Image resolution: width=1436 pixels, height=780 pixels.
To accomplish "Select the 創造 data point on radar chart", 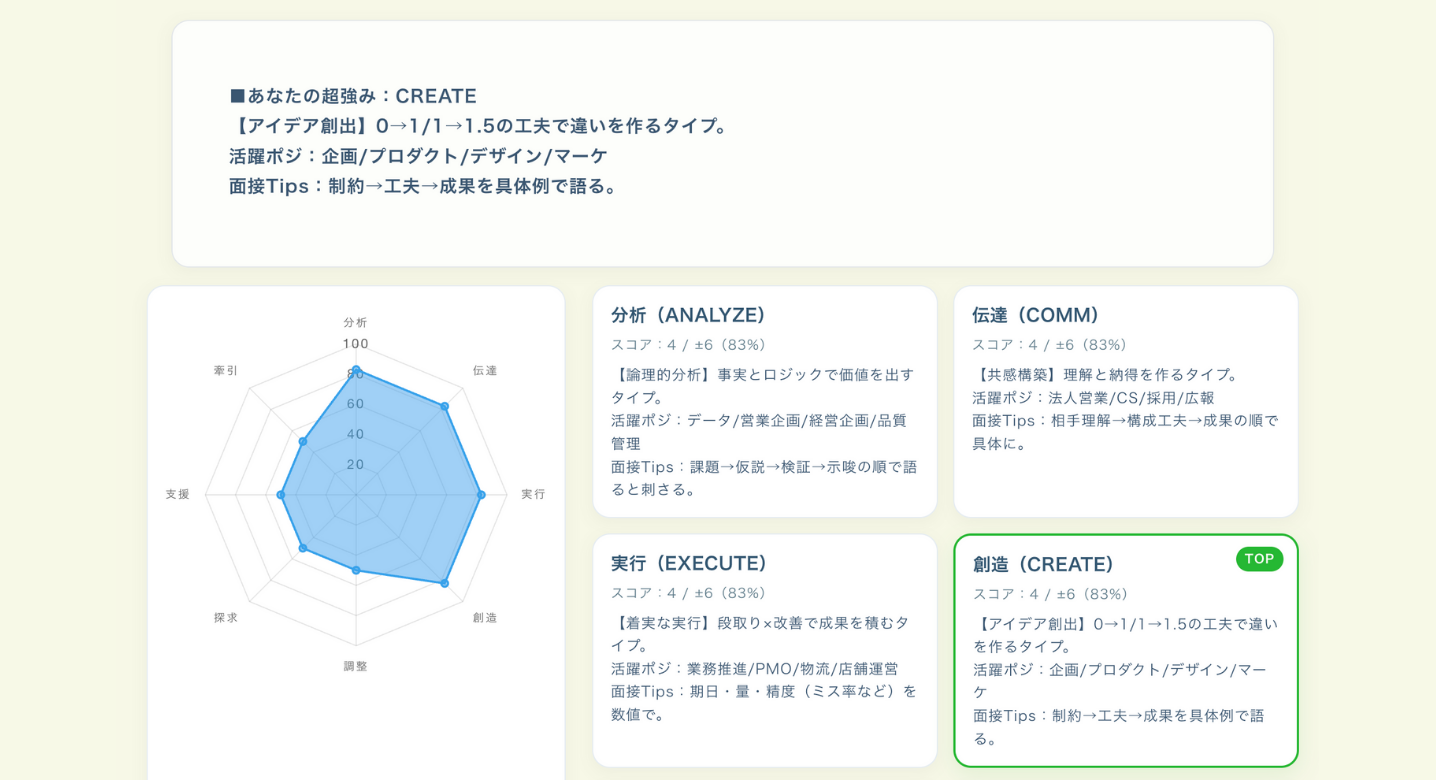I will coord(445,583).
